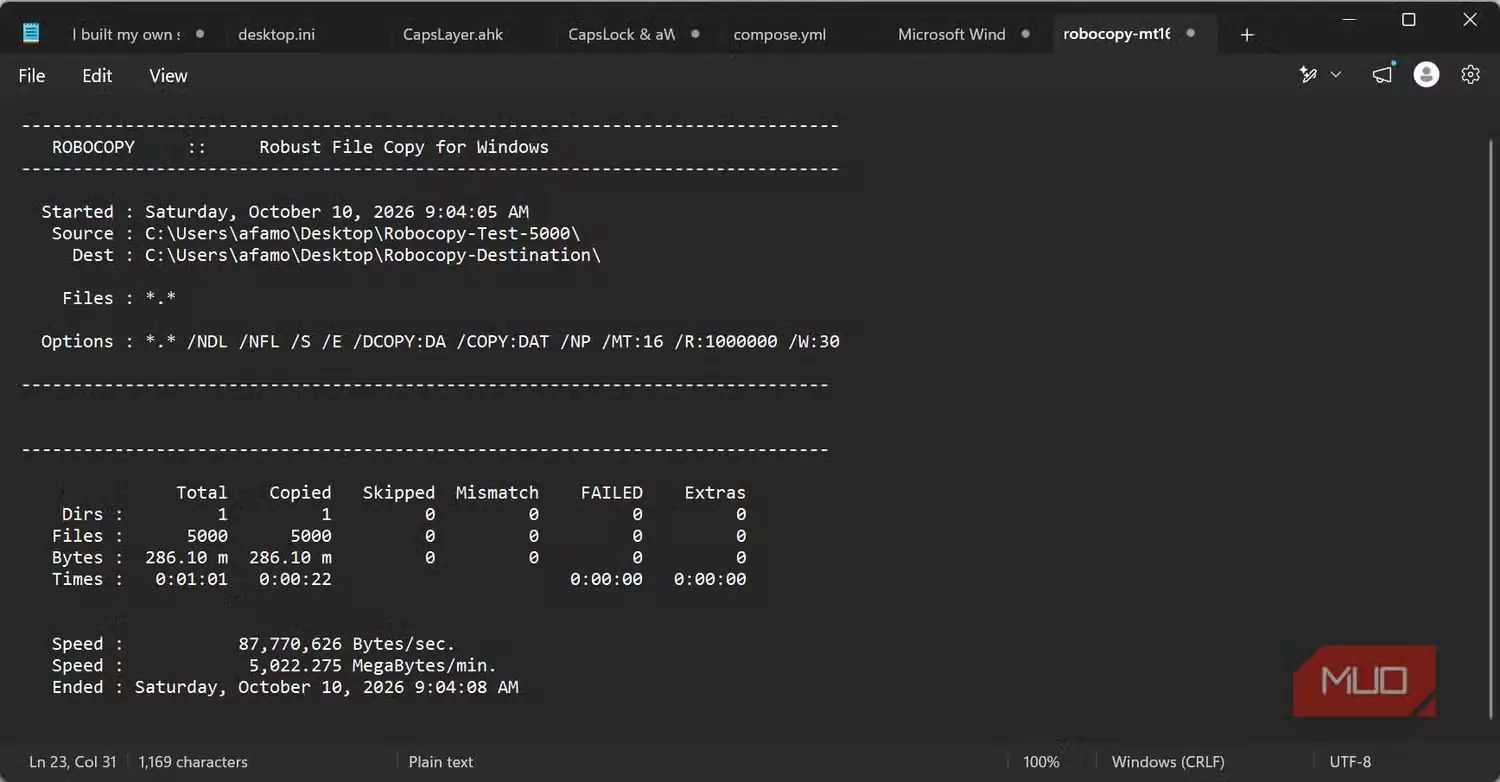Image resolution: width=1500 pixels, height=782 pixels.
Task: Click the 'Total' column header
Action: (x=202, y=493)
